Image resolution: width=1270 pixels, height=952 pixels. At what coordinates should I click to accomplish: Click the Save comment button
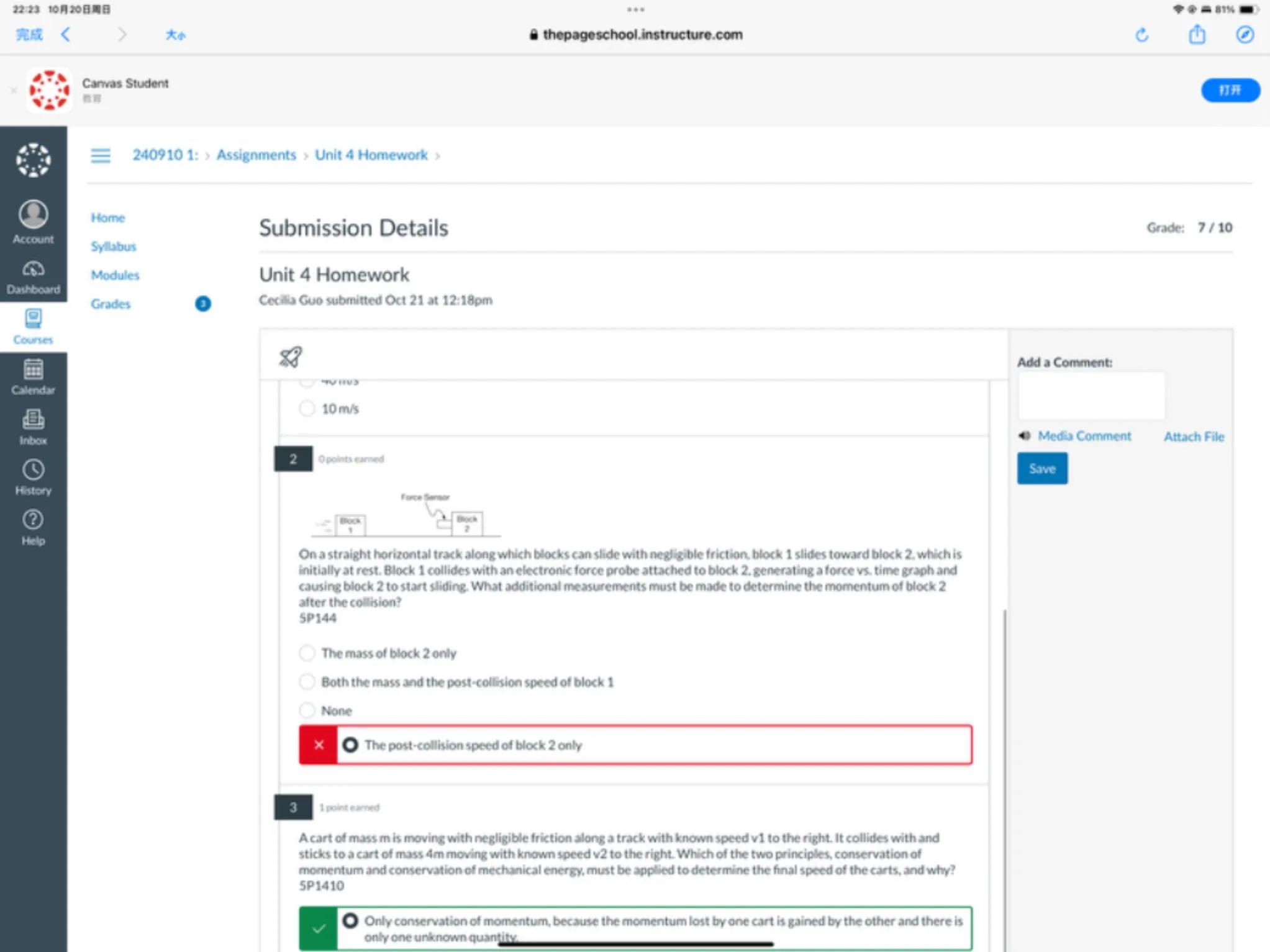(1041, 468)
